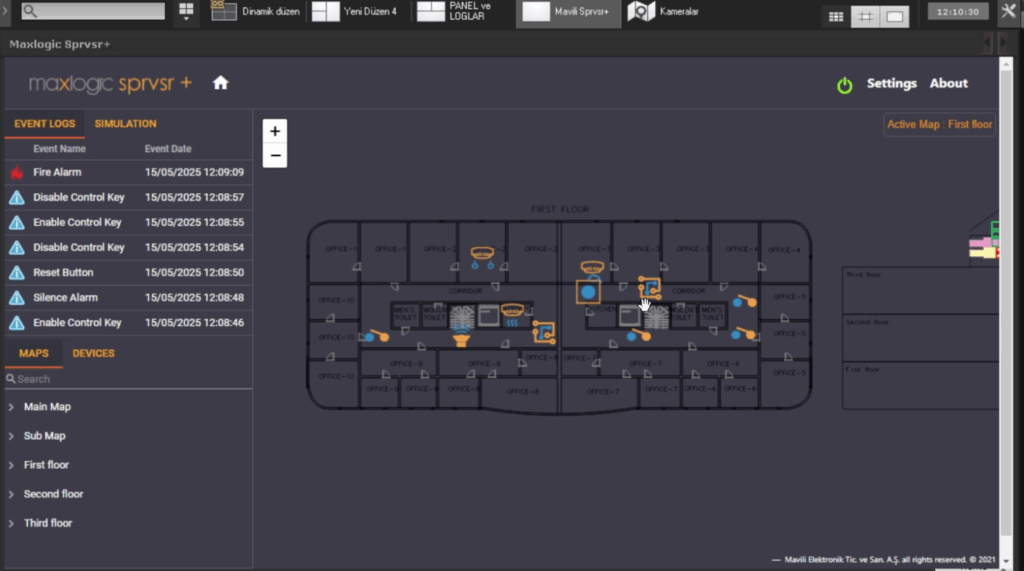Image resolution: width=1024 pixels, height=571 pixels.
Task: Select the module icon in the right corridor
Action: pyautogui.click(x=650, y=287)
